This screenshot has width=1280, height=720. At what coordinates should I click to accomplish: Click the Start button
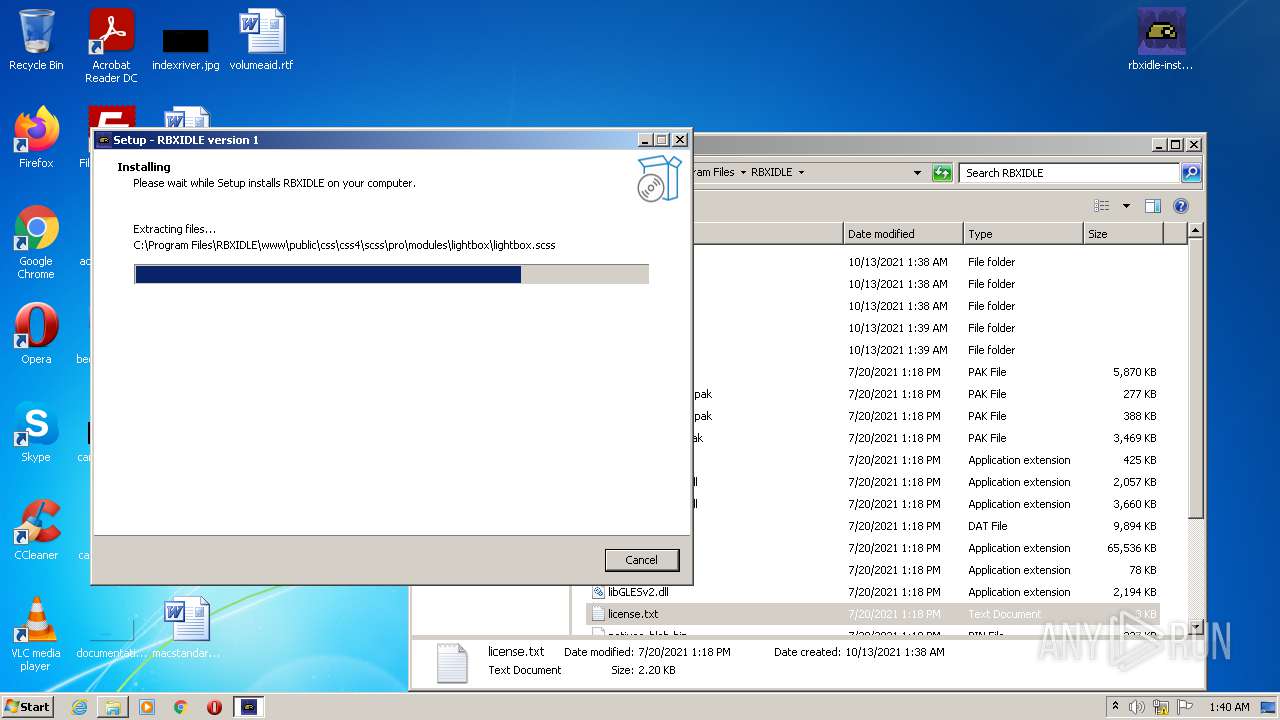27,706
